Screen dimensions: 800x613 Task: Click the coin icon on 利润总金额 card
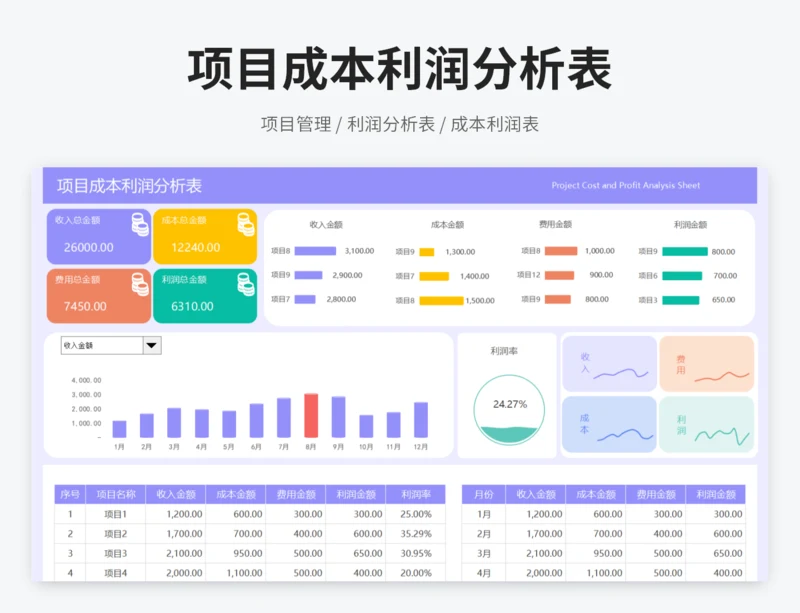(x=246, y=284)
